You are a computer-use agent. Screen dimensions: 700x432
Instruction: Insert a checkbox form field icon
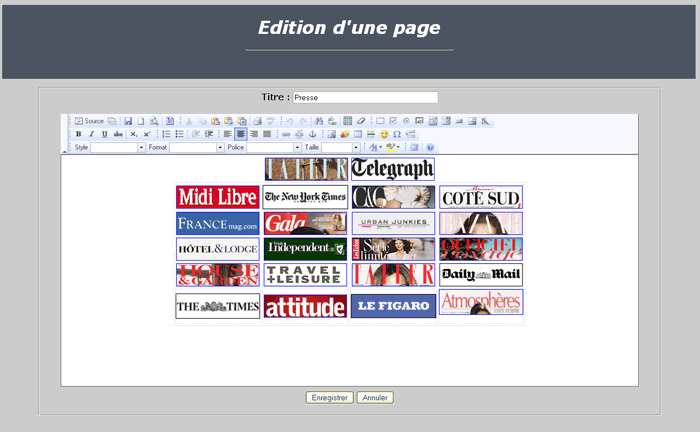coord(393,121)
